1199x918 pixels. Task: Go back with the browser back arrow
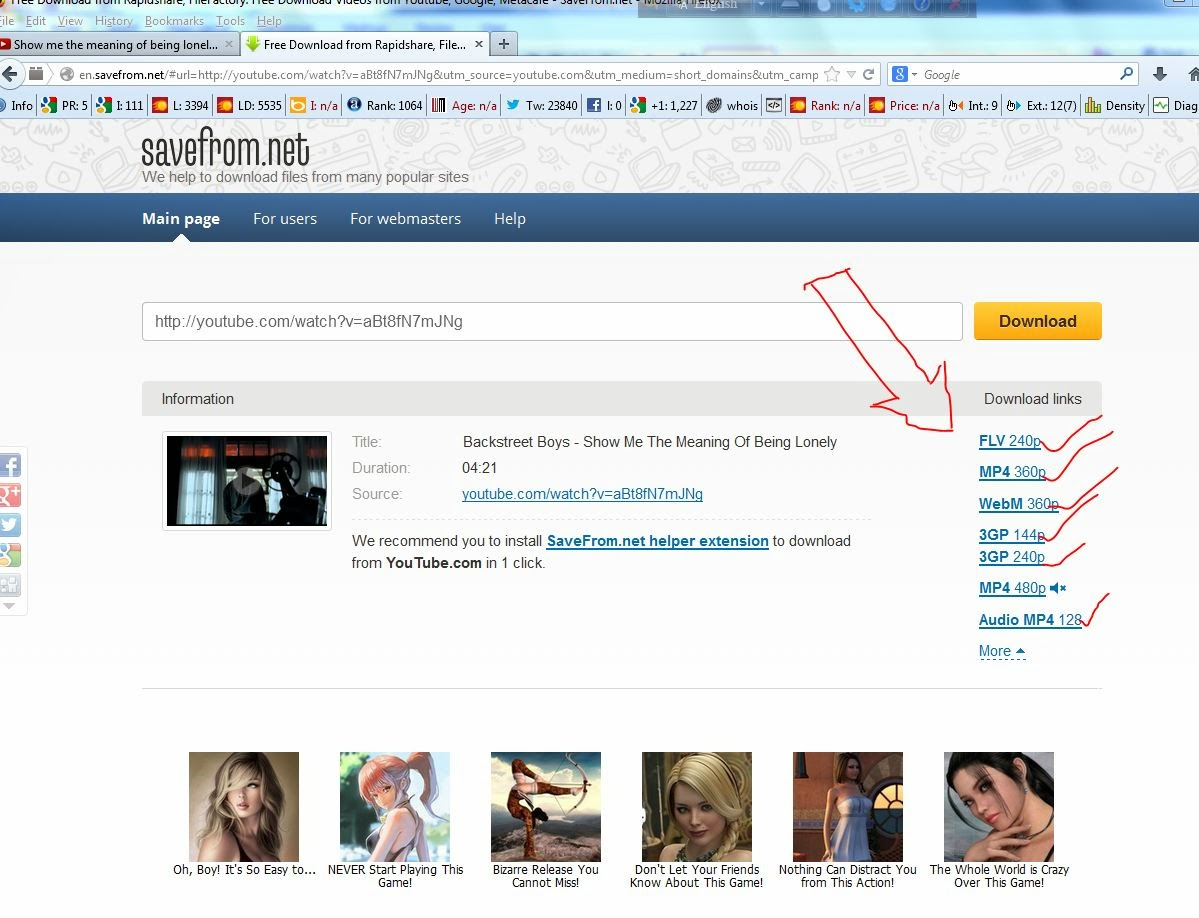click(x=9, y=74)
